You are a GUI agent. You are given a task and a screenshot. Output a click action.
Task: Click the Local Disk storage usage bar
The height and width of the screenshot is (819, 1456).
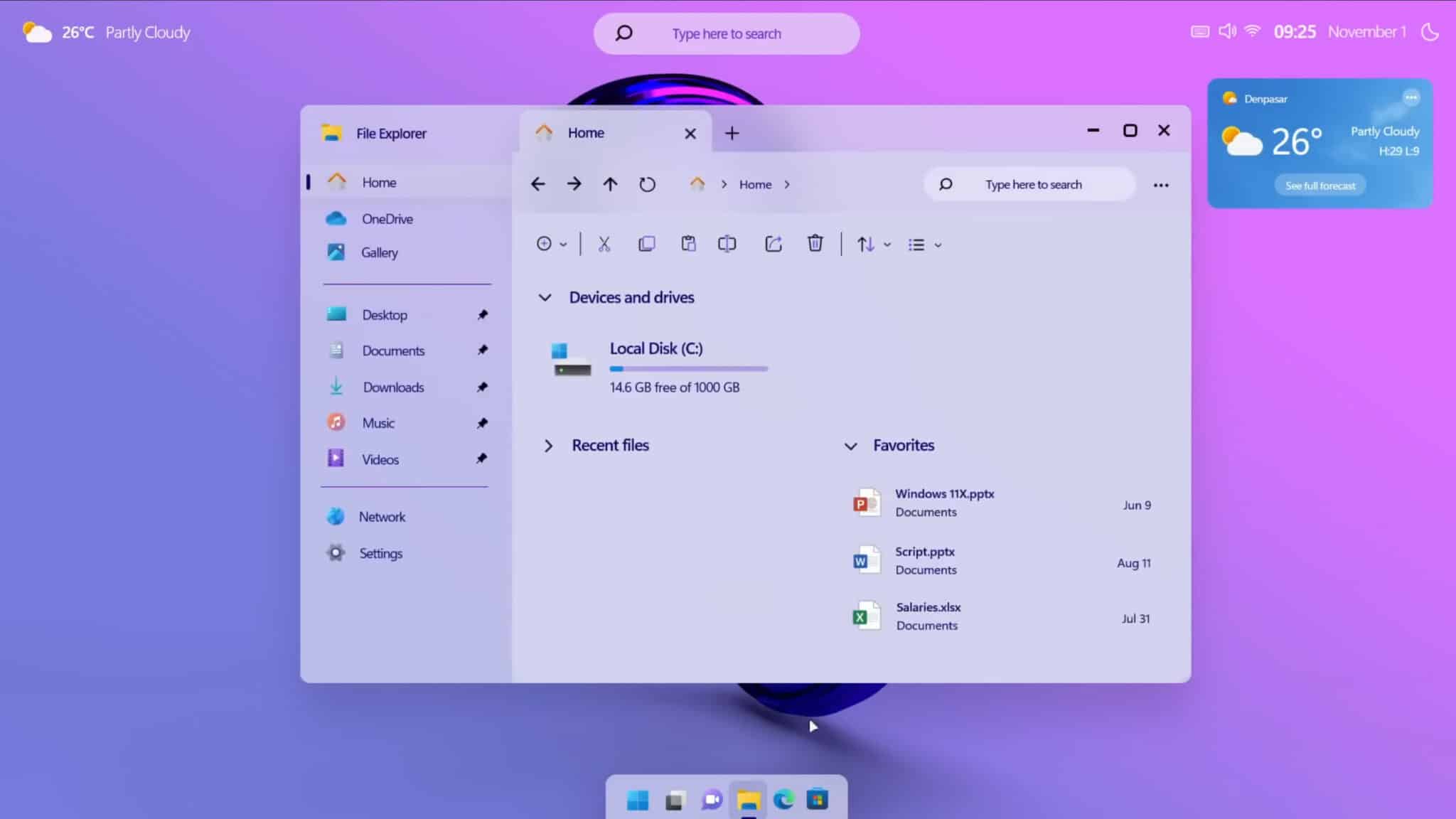688,368
